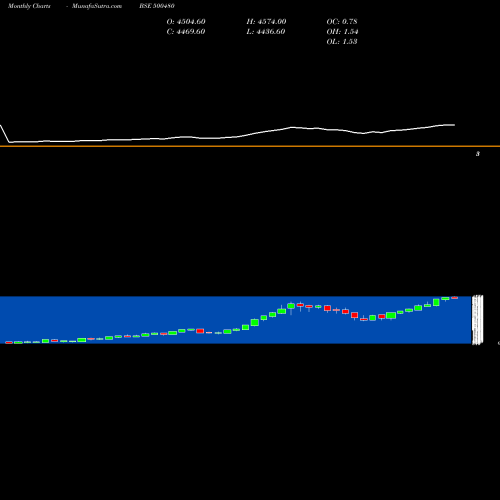Viewport: 500px width, 500px height.
Task: Click the 'OH: 1.54' value
Action: pos(342,32)
